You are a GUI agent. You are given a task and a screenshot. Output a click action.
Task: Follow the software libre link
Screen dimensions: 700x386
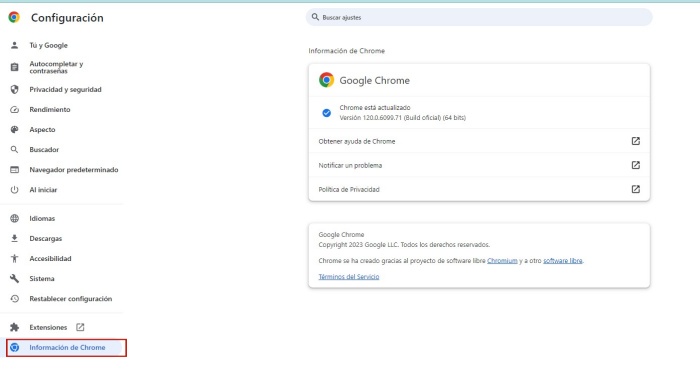(562, 261)
